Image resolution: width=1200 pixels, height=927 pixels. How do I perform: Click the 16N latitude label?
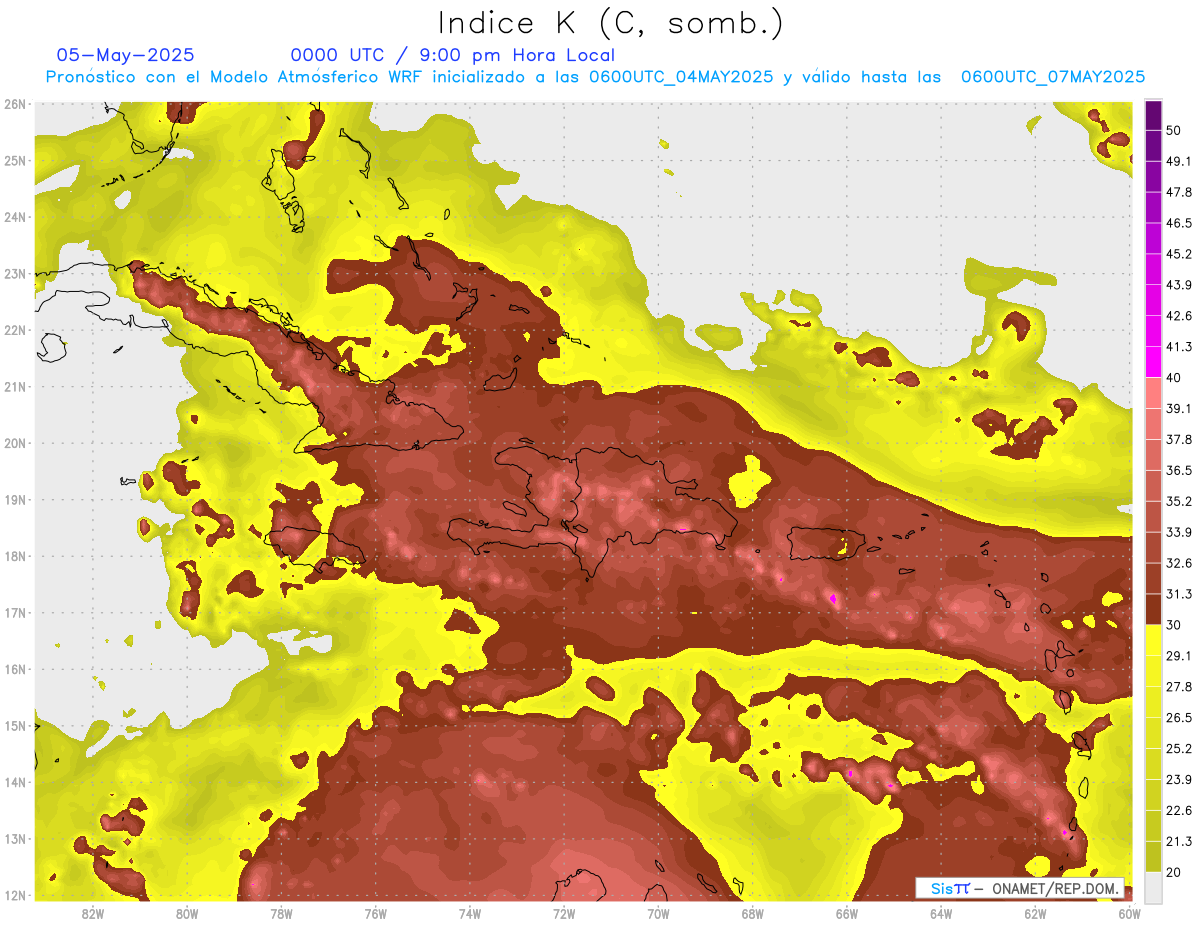click(x=15, y=669)
